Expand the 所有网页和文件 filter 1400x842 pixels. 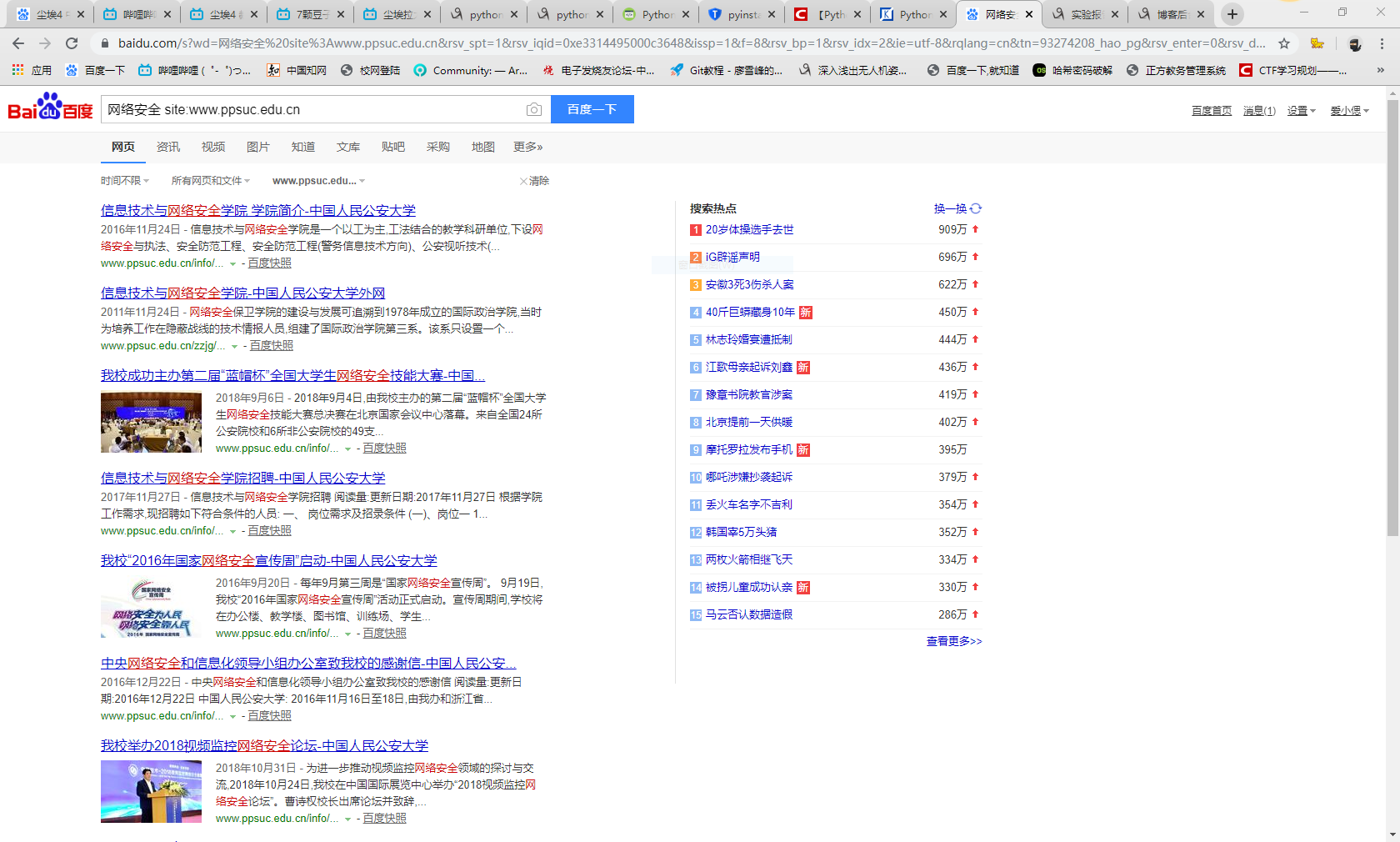pyautogui.click(x=211, y=181)
